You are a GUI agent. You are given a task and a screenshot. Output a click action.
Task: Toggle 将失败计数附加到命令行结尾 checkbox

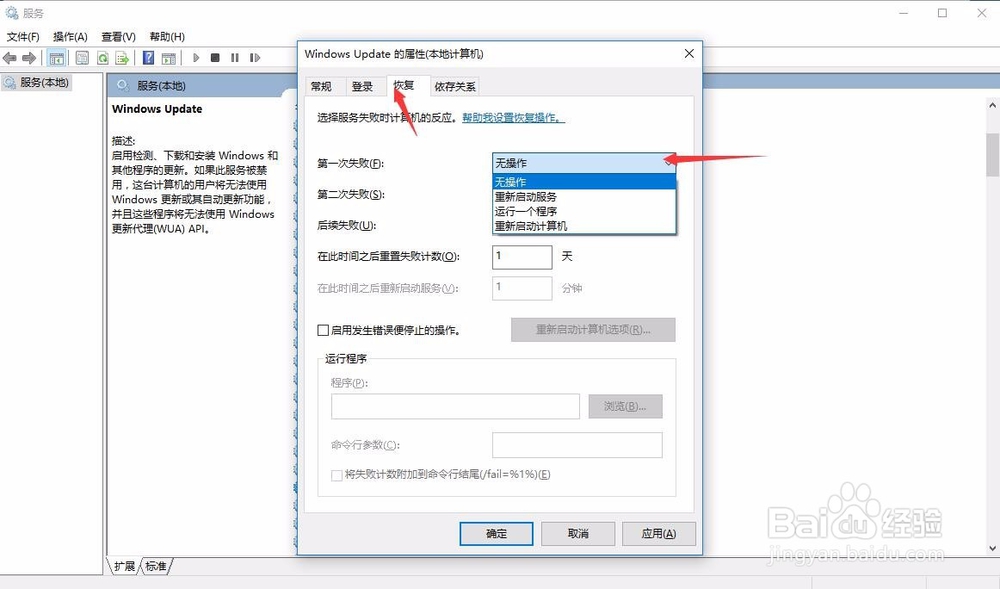click(x=336, y=475)
